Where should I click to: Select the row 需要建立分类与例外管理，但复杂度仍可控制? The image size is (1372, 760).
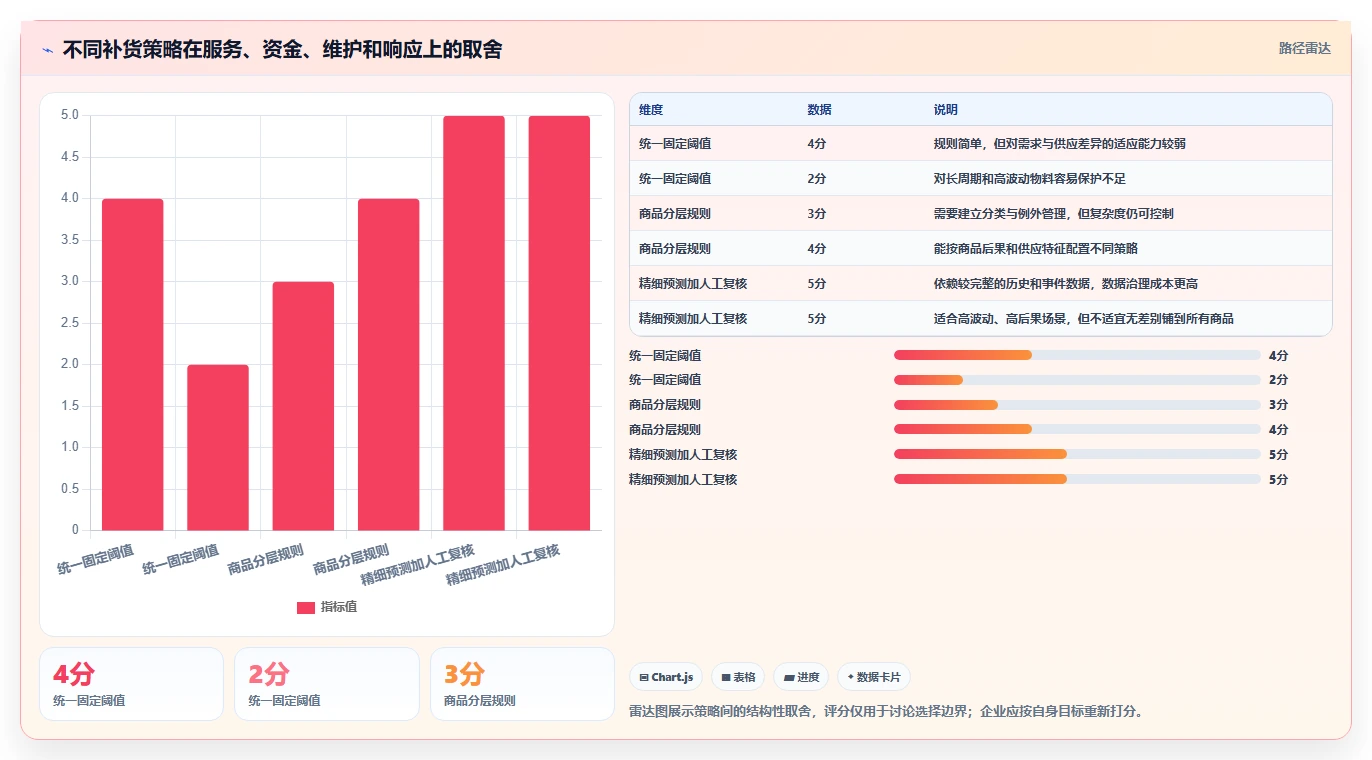coord(980,214)
